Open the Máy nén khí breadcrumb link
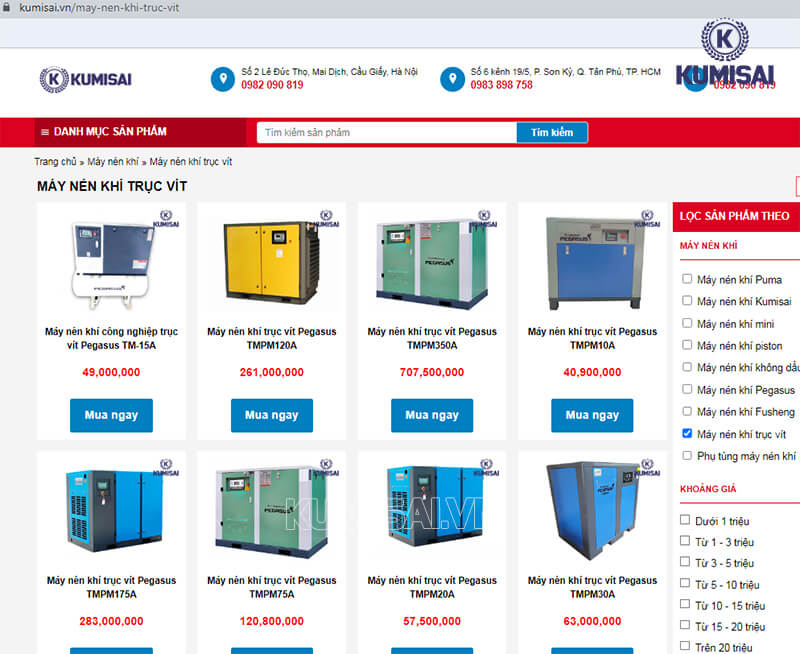 point(113,162)
